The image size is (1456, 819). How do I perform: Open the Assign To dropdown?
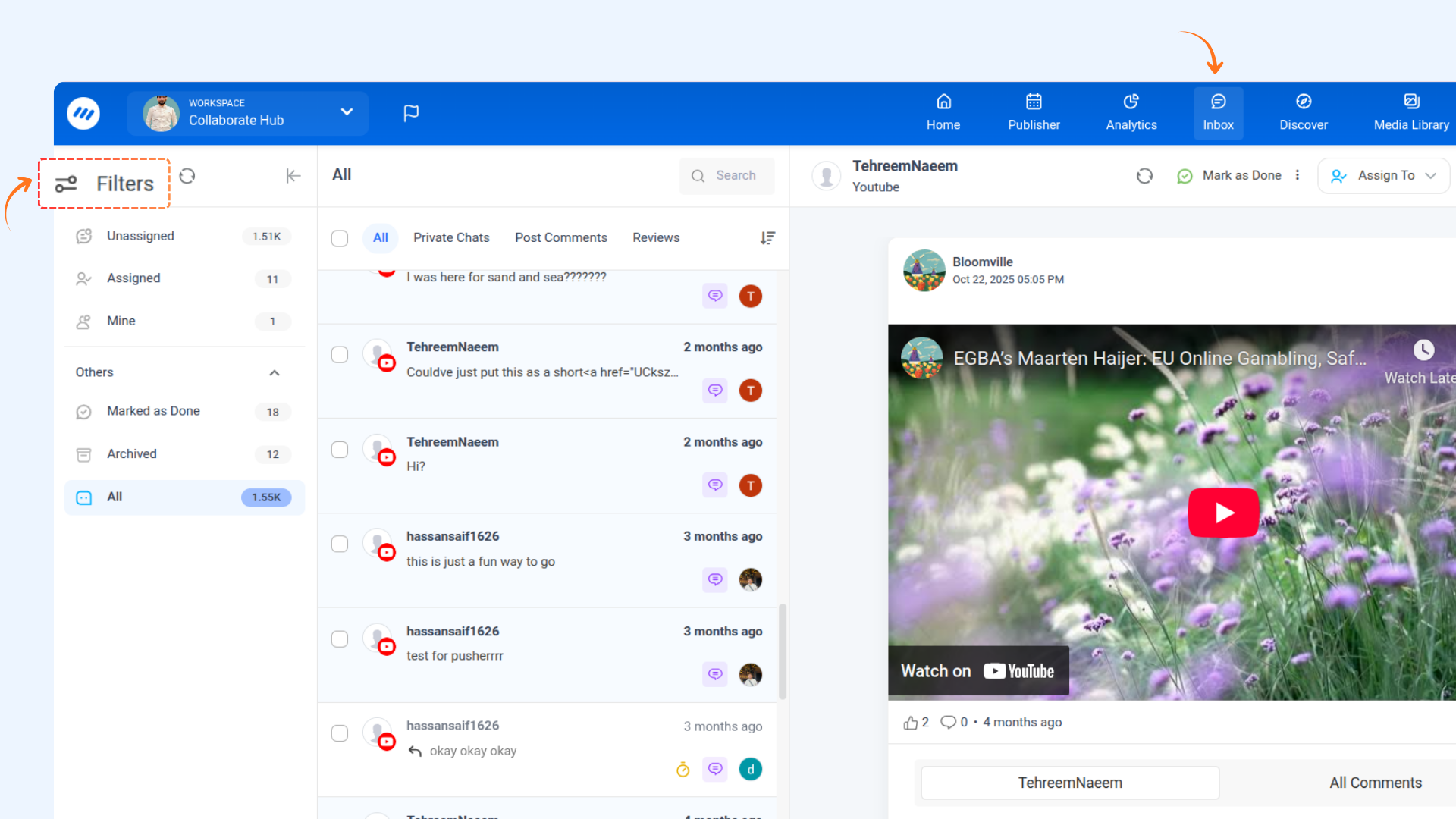pos(1384,176)
